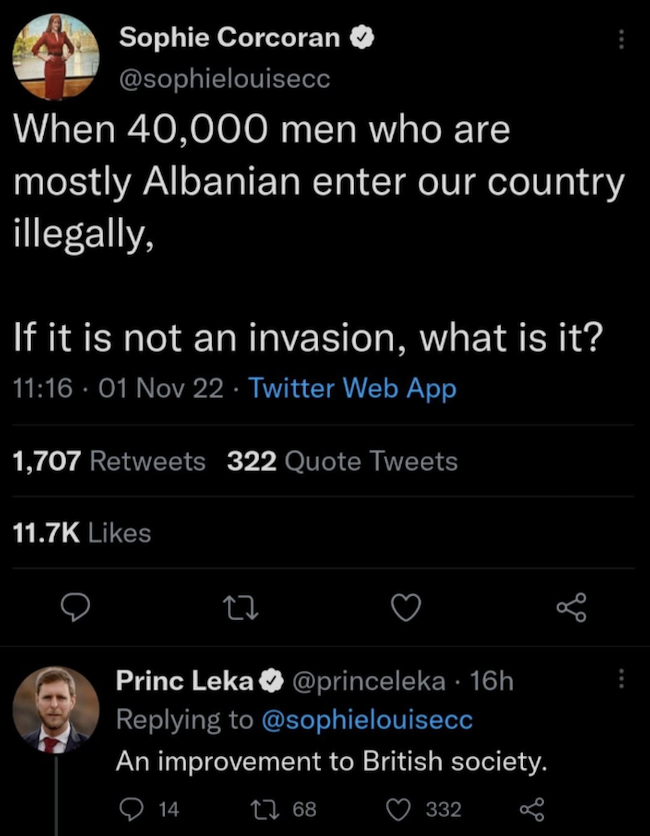The height and width of the screenshot is (836, 650).
Task: Open the more options menu on the main tweet
Action: (620, 40)
